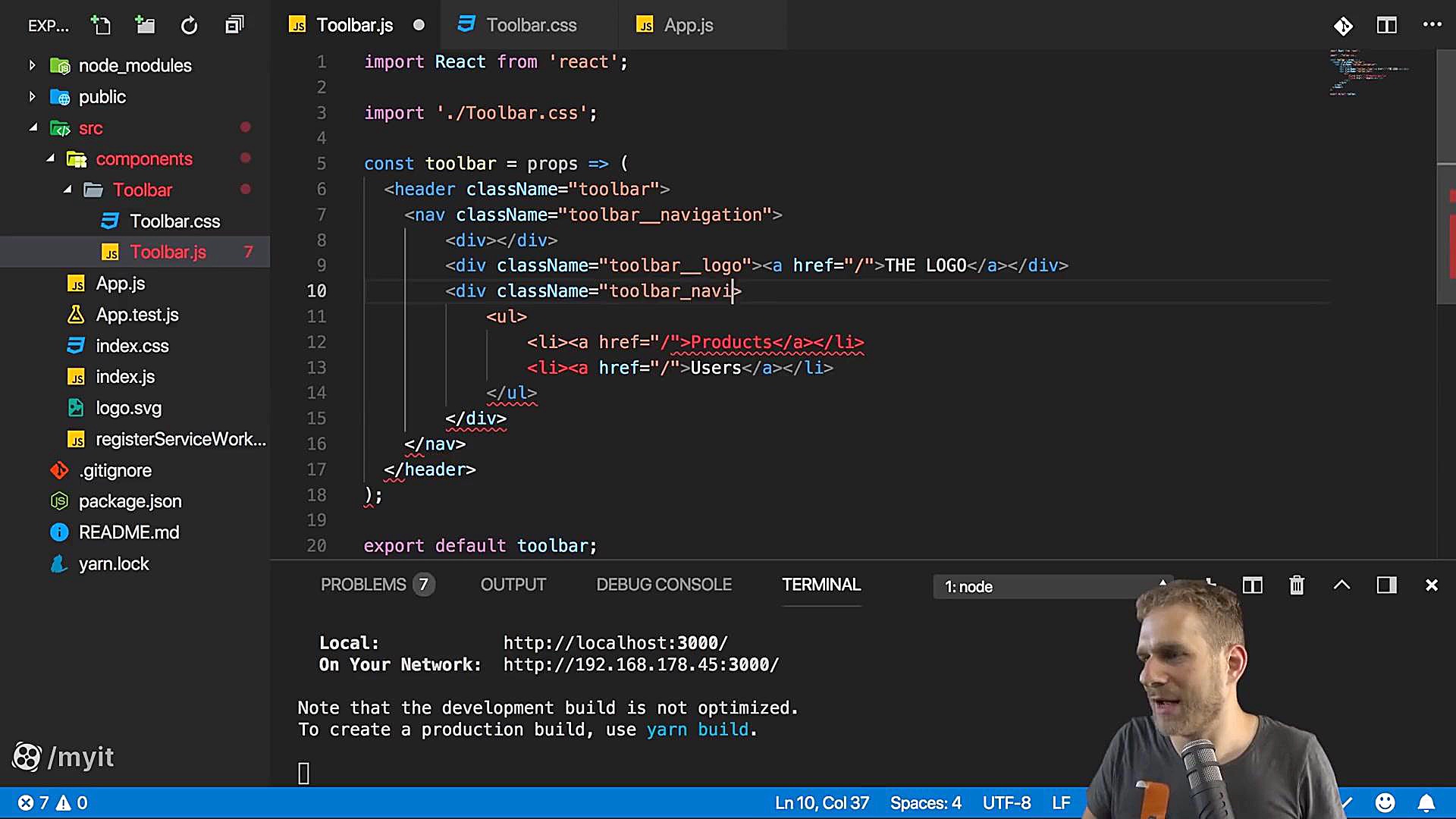The width and height of the screenshot is (1456, 819).
Task: Click 'Spaces: 4' in the status bar
Action: point(925,802)
